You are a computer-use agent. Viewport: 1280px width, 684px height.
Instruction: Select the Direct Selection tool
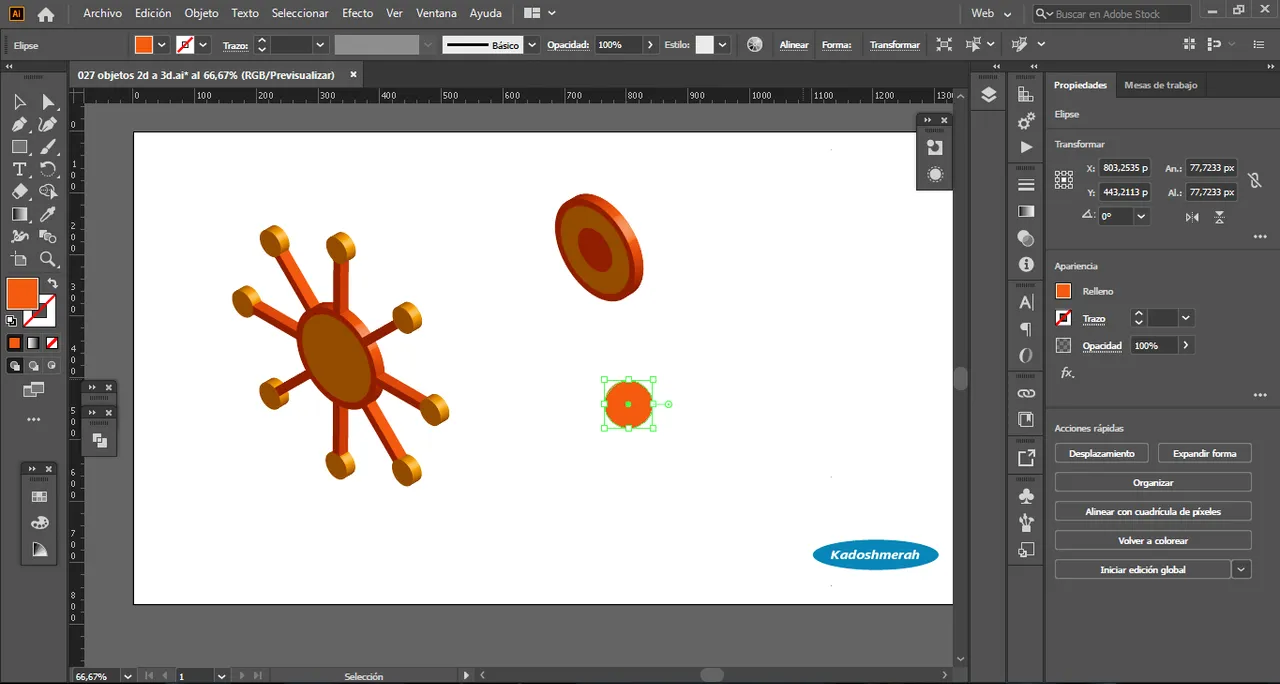pos(48,101)
